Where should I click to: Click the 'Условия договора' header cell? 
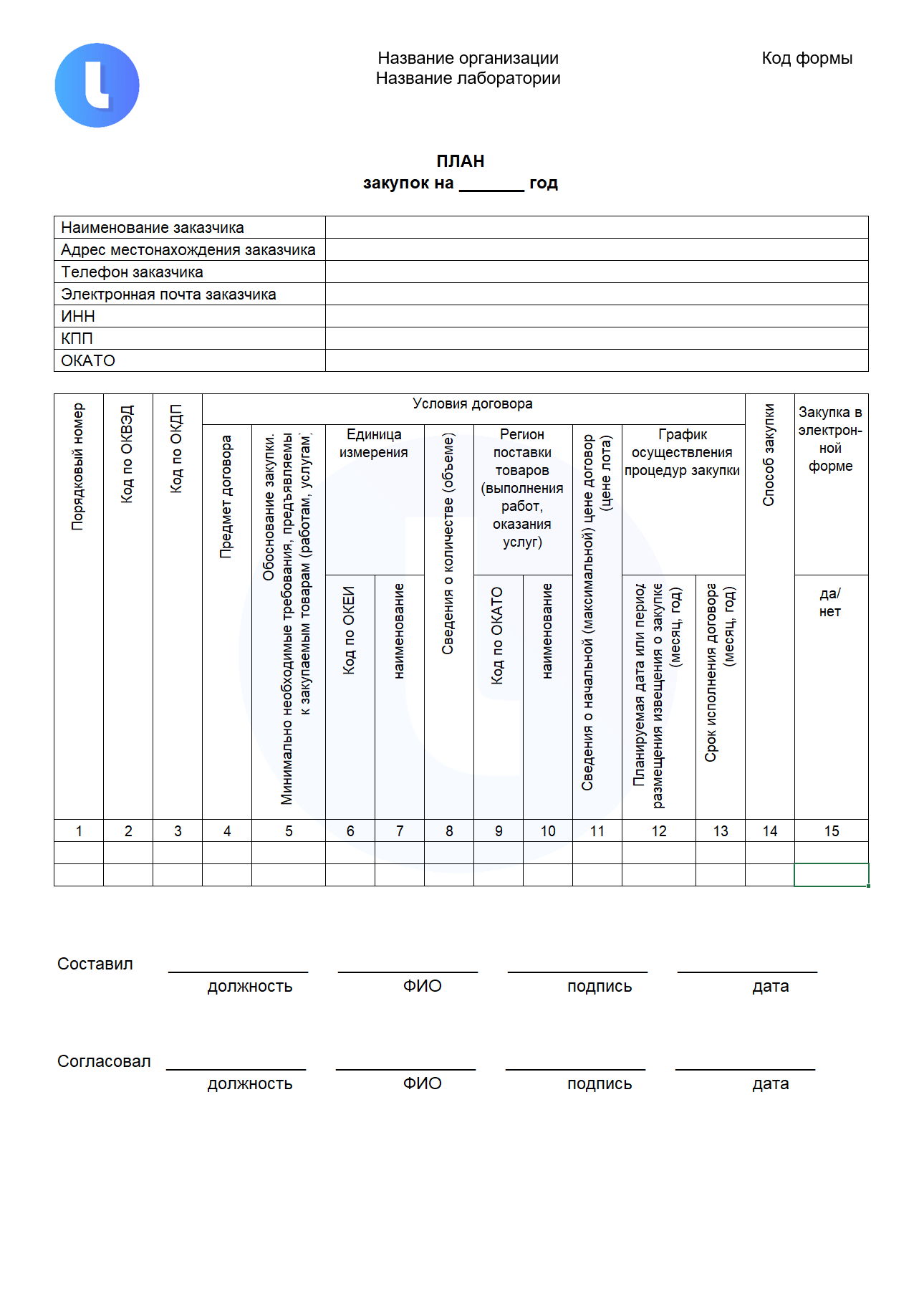(x=473, y=409)
